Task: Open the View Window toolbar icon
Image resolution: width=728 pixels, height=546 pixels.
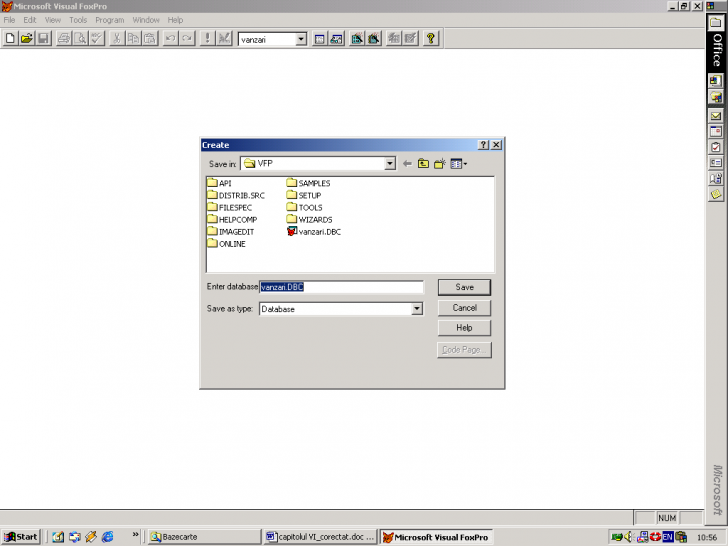Action: (336, 39)
